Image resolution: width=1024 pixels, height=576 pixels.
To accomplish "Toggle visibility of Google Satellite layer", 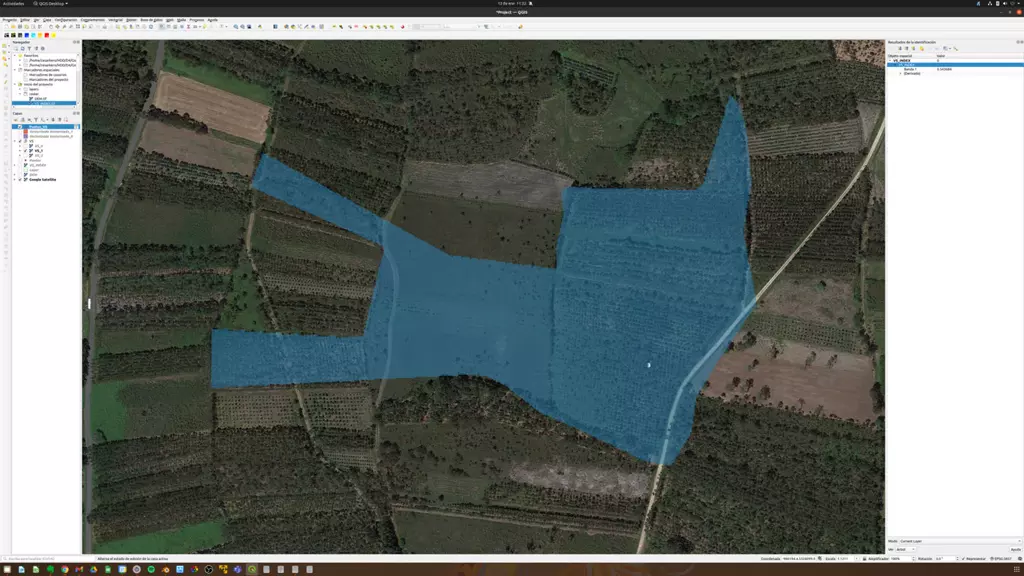I will point(20,180).
